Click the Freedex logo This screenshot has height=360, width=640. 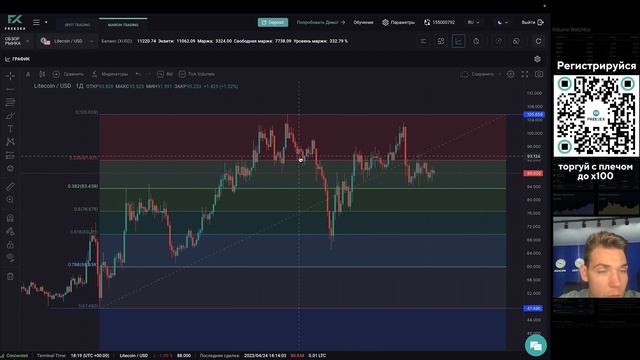tap(15, 22)
